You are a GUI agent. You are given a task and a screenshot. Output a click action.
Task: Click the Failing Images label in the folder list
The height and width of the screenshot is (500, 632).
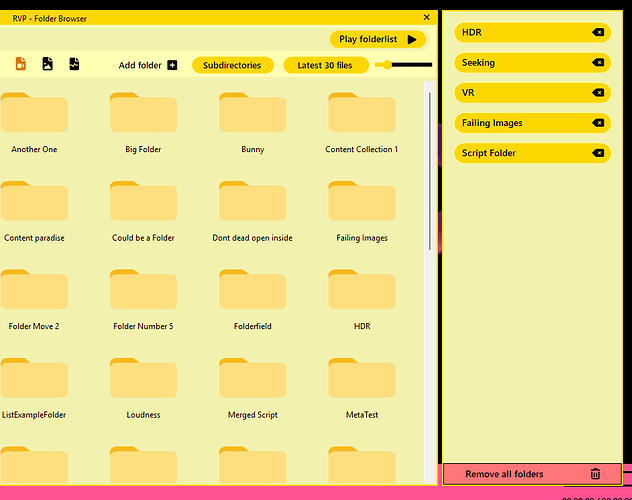click(x=492, y=123)
